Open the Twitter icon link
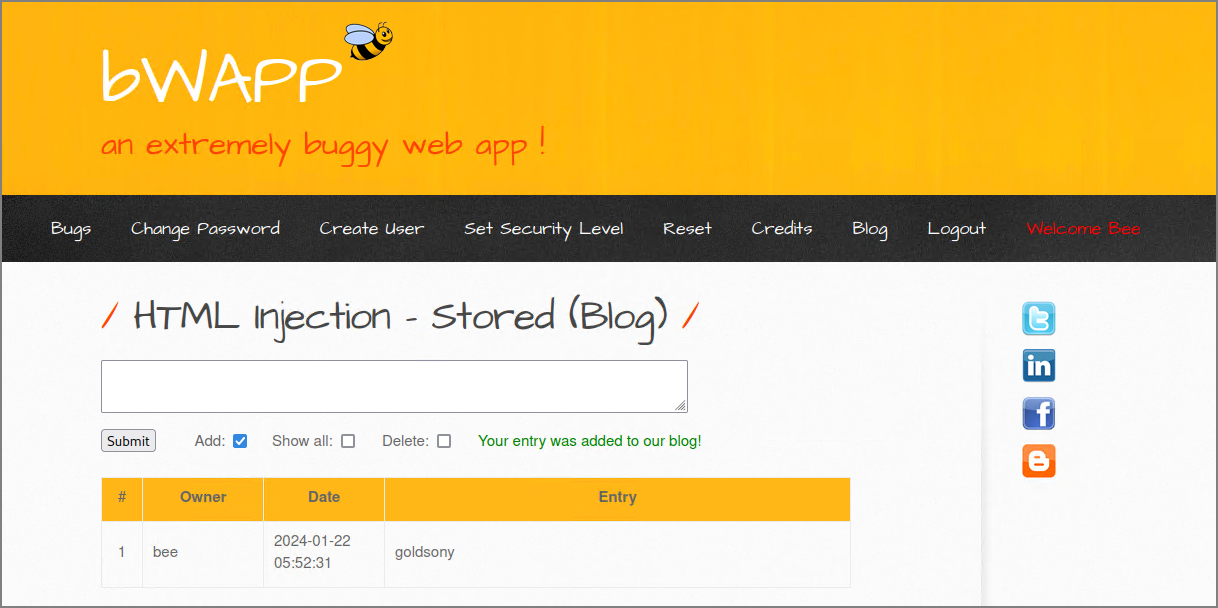 pyautogui.click(x=1038, y=319)
